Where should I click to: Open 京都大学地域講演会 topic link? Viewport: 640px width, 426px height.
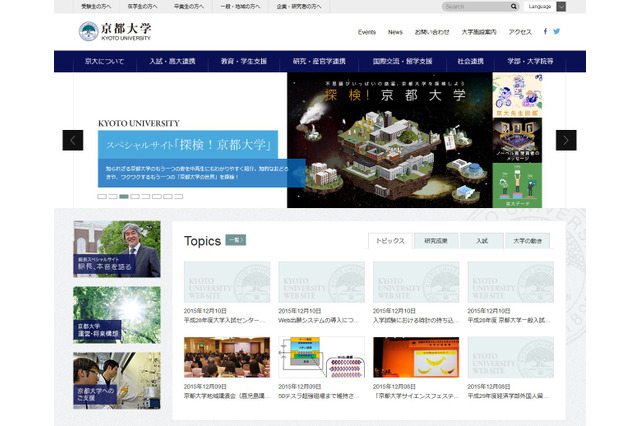click(227, 396)
